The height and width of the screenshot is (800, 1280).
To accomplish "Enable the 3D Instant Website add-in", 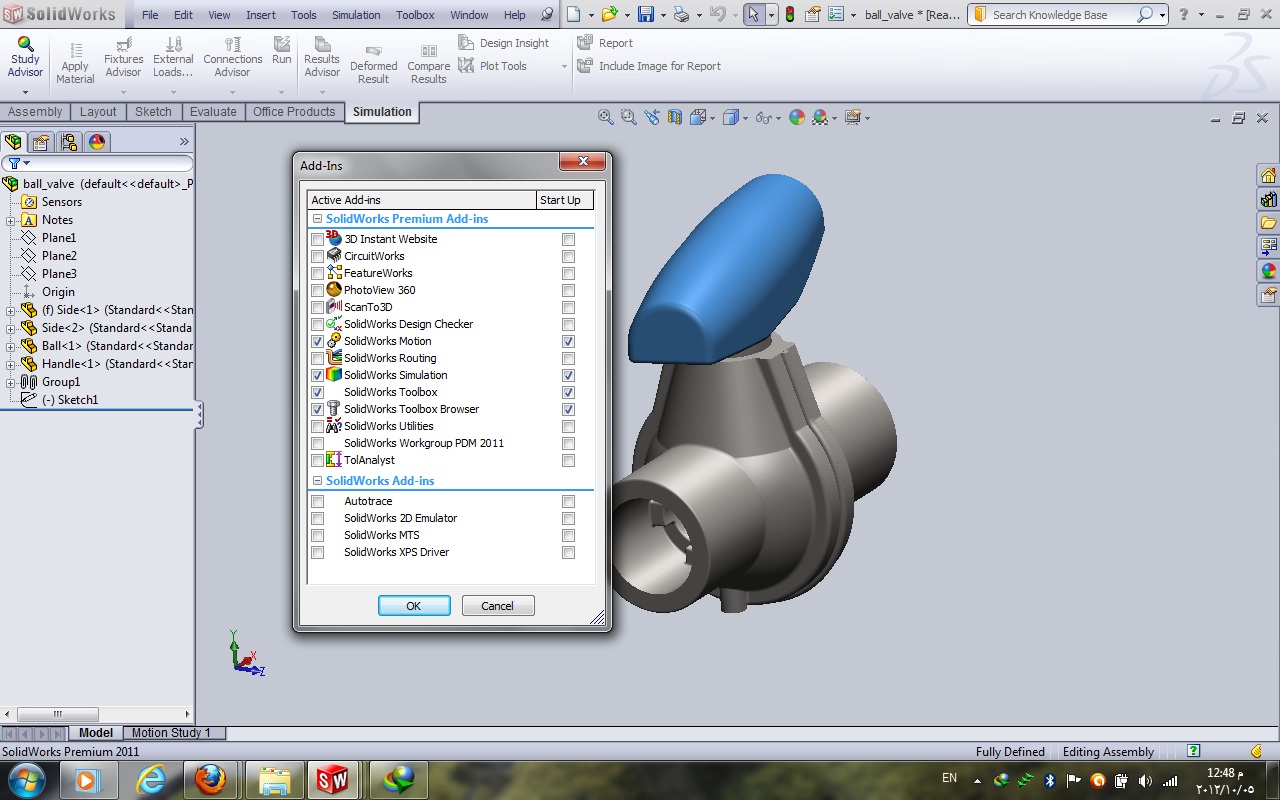I will coord(317,240).
